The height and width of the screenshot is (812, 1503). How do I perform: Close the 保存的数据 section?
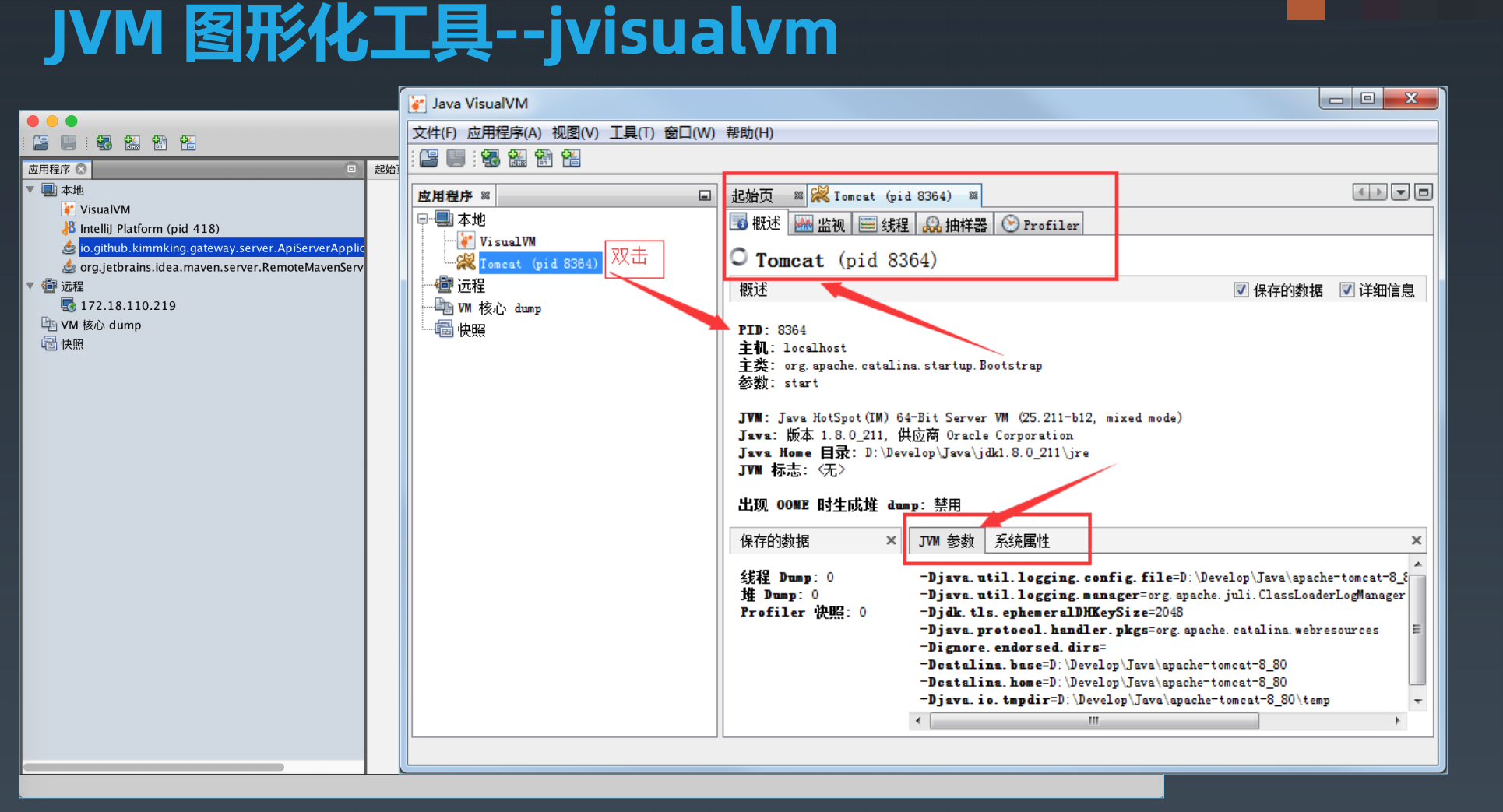(891, 540)
